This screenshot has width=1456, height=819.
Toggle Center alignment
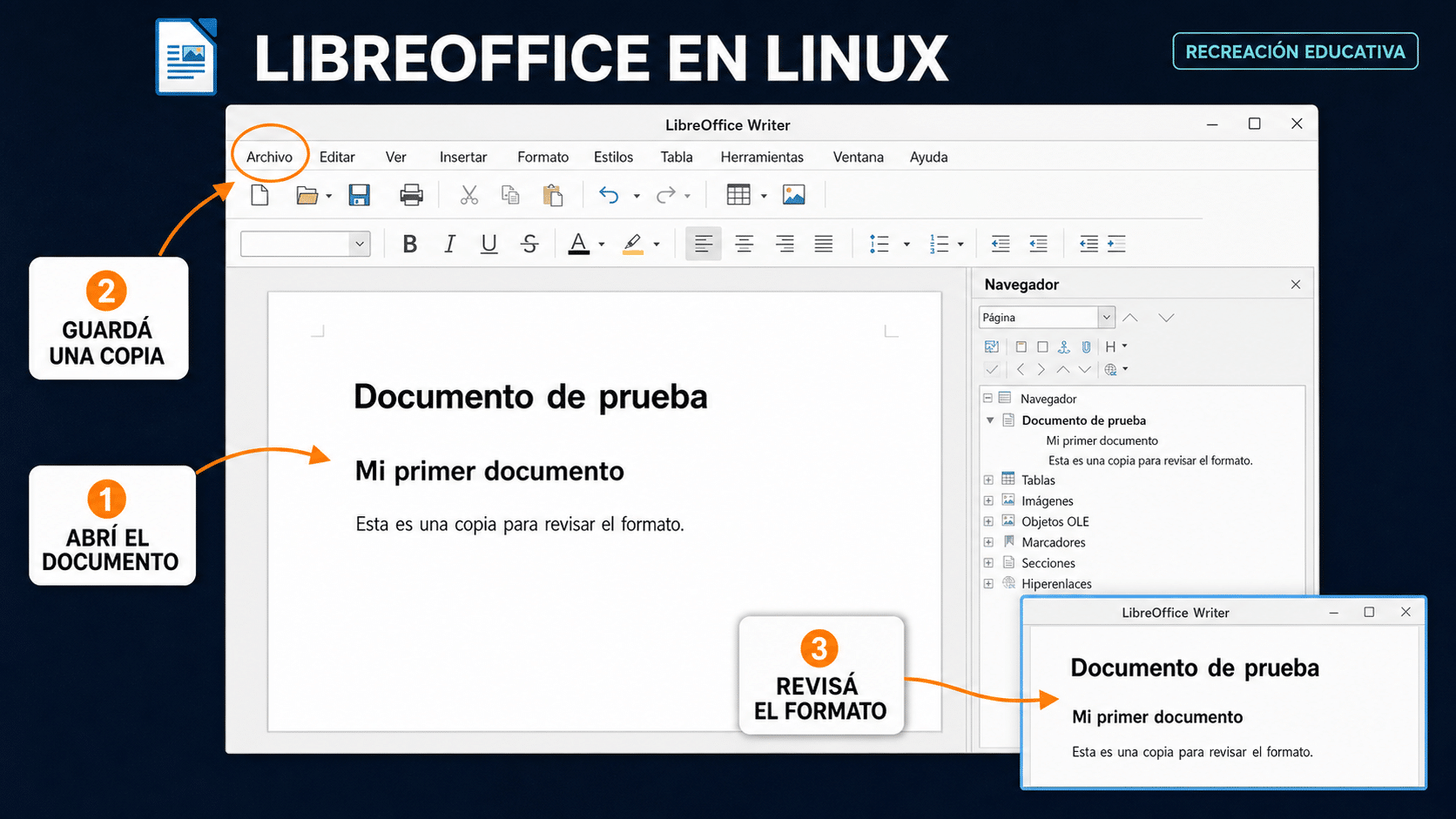coord(745,245)
